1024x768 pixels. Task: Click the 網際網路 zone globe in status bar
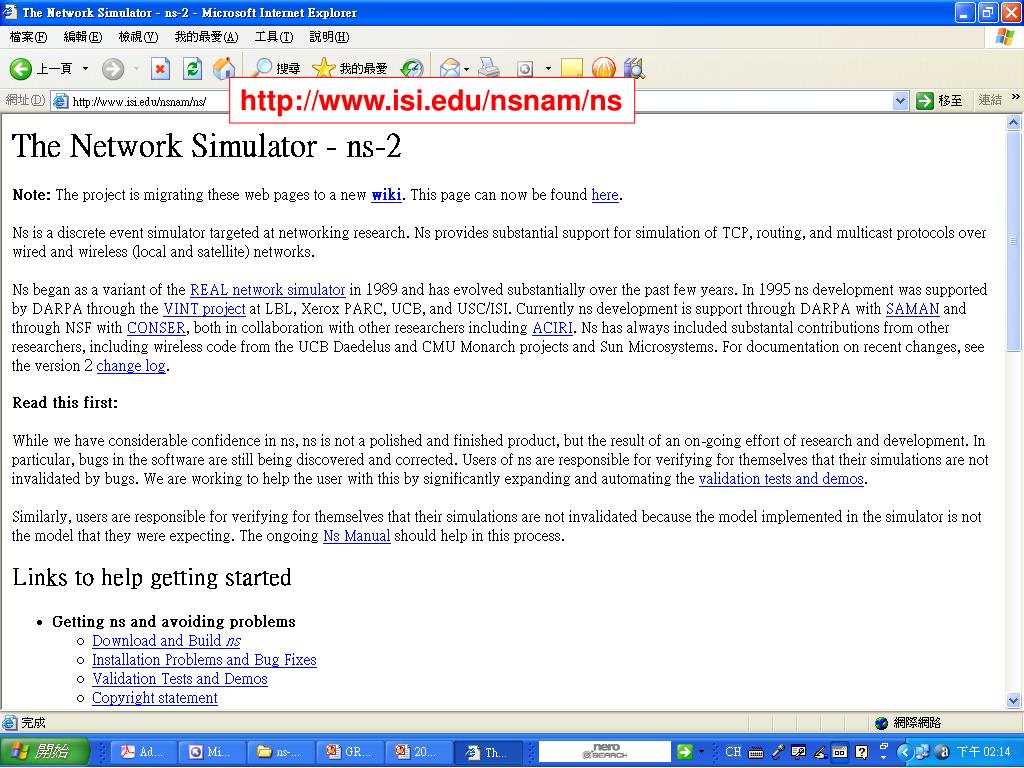coord(882,722)
